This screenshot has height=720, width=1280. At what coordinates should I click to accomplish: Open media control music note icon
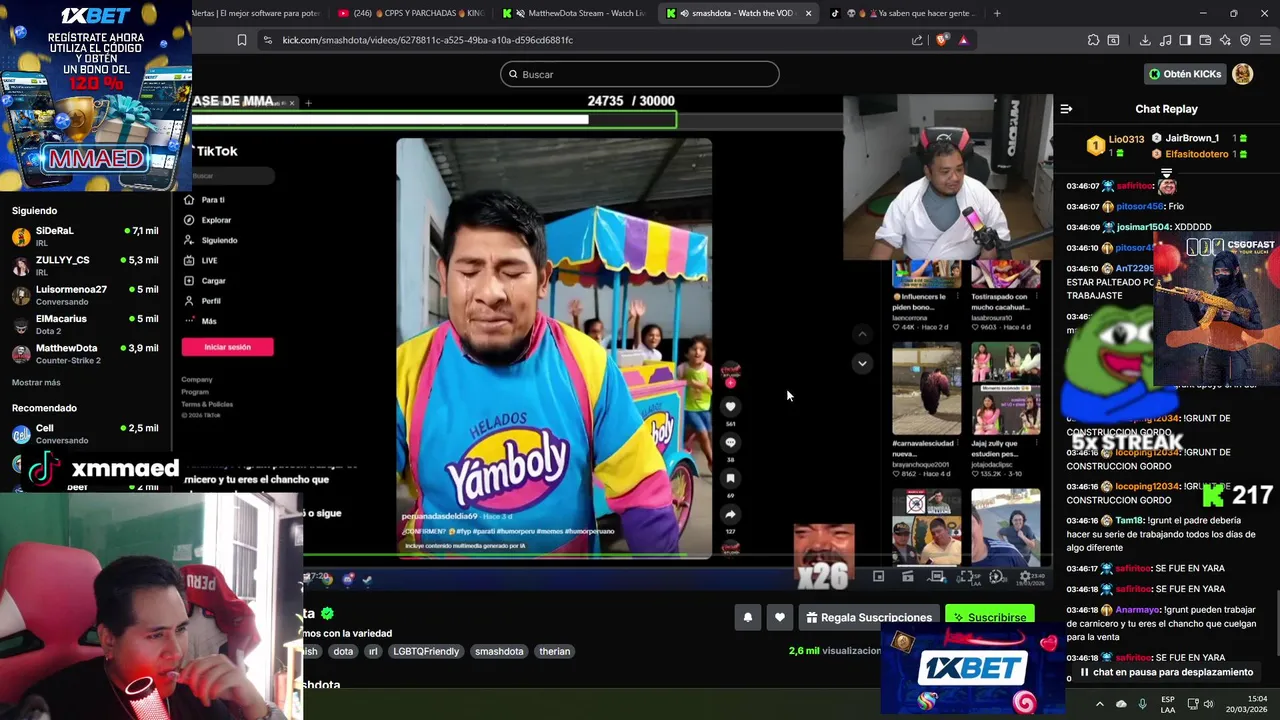[x=1165, y=40]
